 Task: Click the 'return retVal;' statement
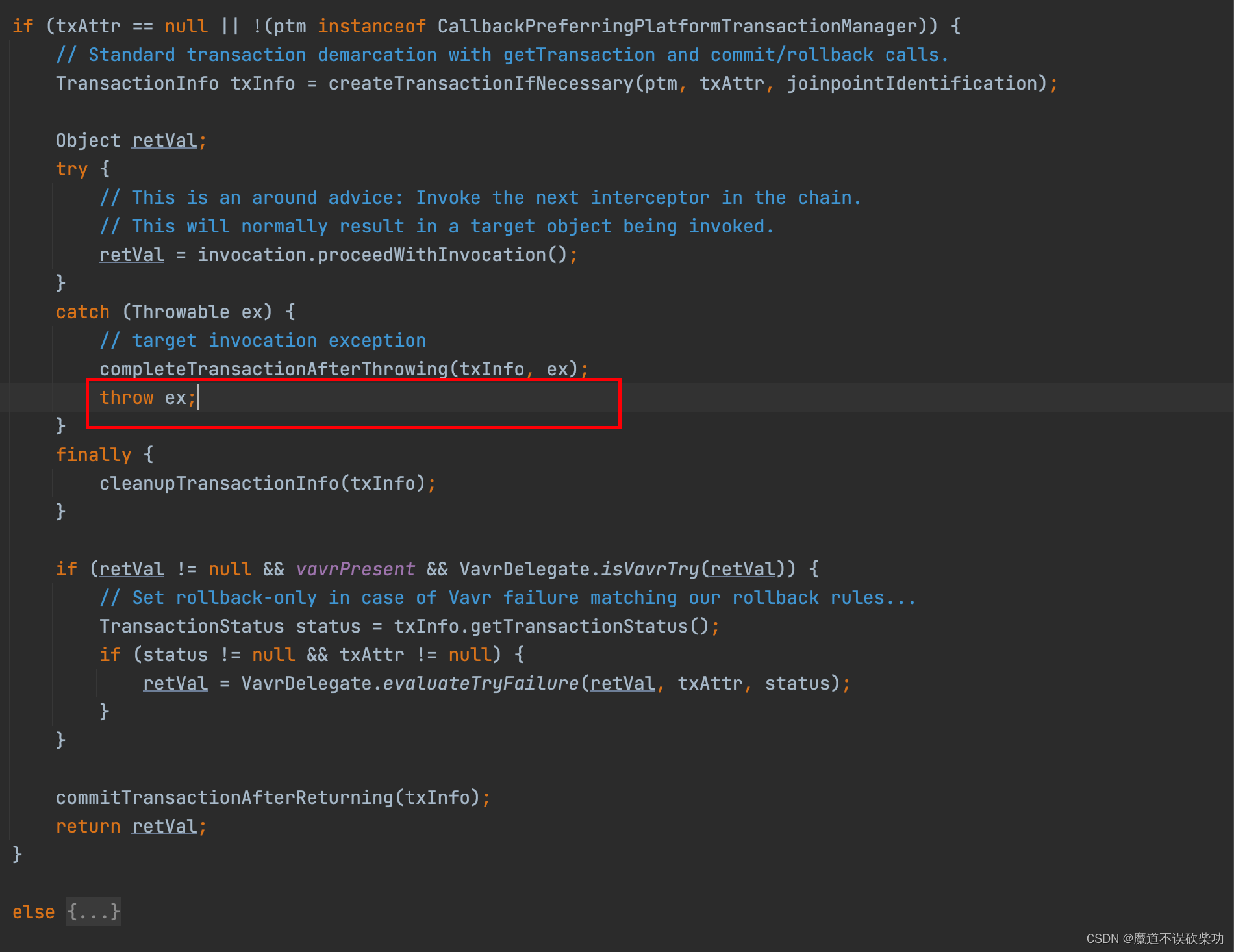tap(131, 826)
